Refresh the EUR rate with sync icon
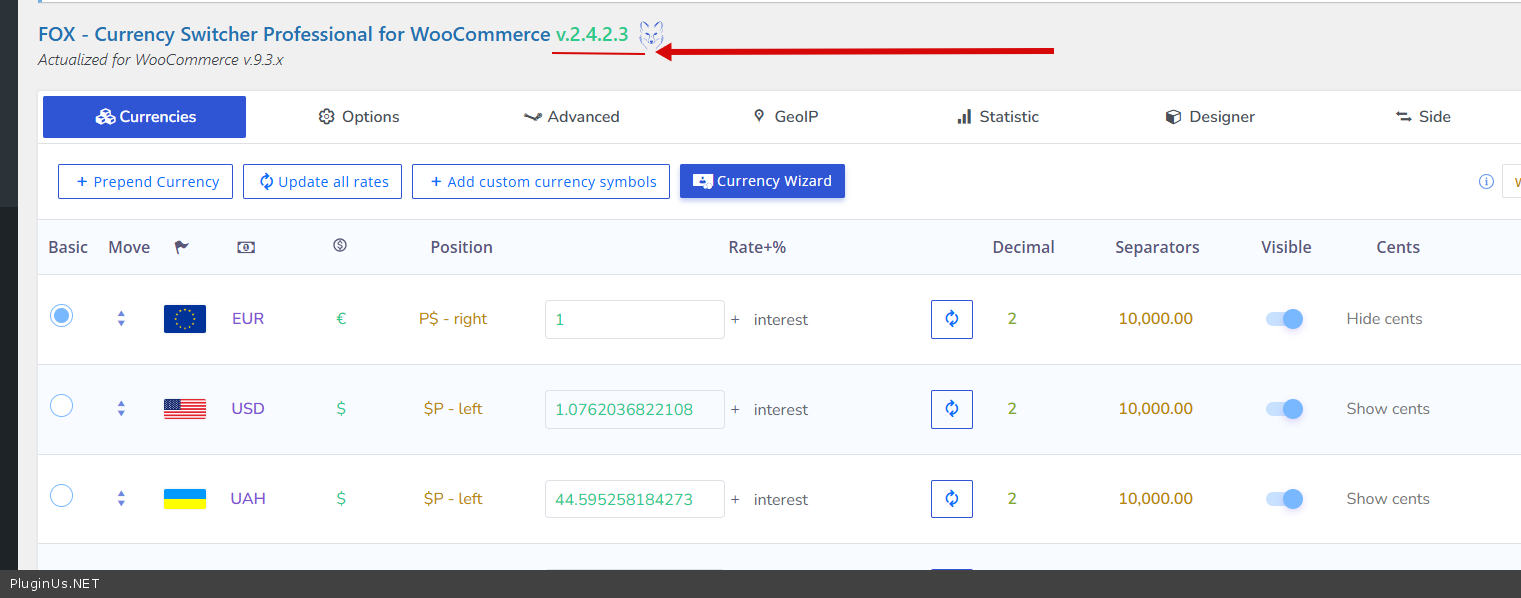Screen dimensions: 1521x598 (x=951, y=319)
